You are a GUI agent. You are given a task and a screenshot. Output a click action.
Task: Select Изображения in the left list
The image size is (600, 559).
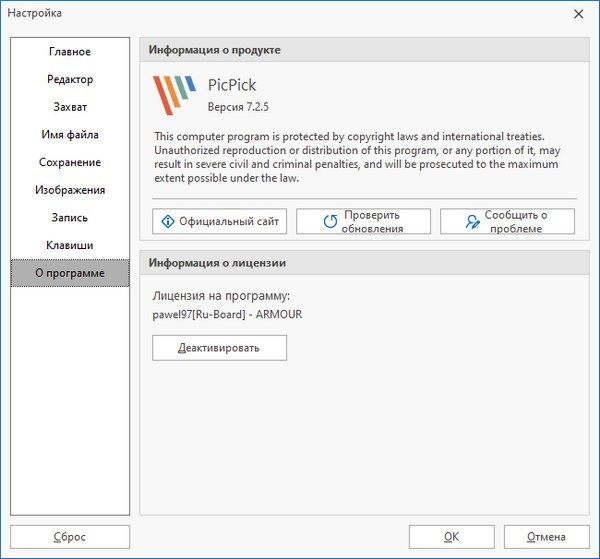(70, 190)
